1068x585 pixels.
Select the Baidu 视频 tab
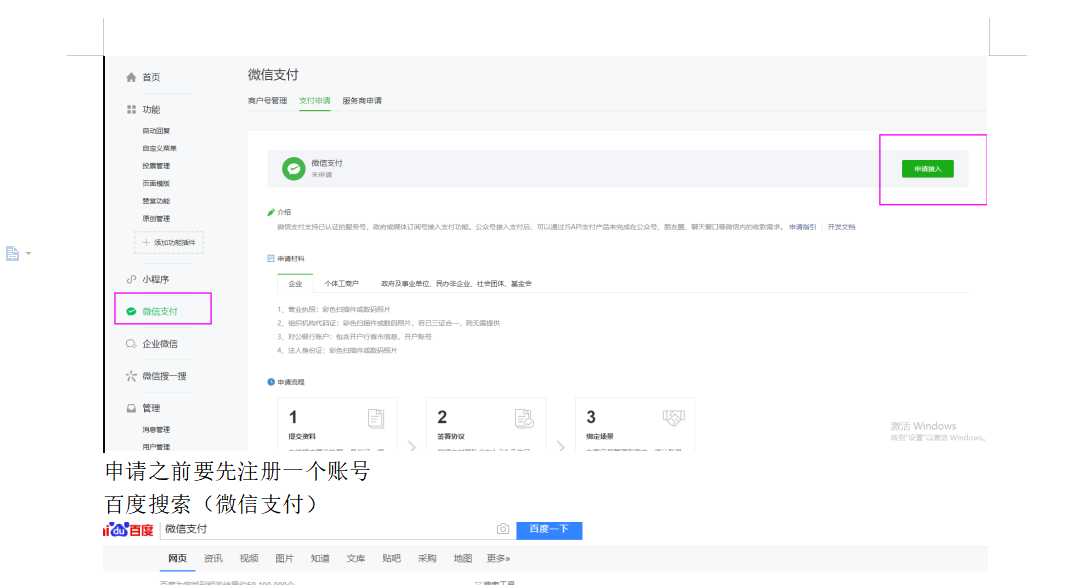(249, 558)
